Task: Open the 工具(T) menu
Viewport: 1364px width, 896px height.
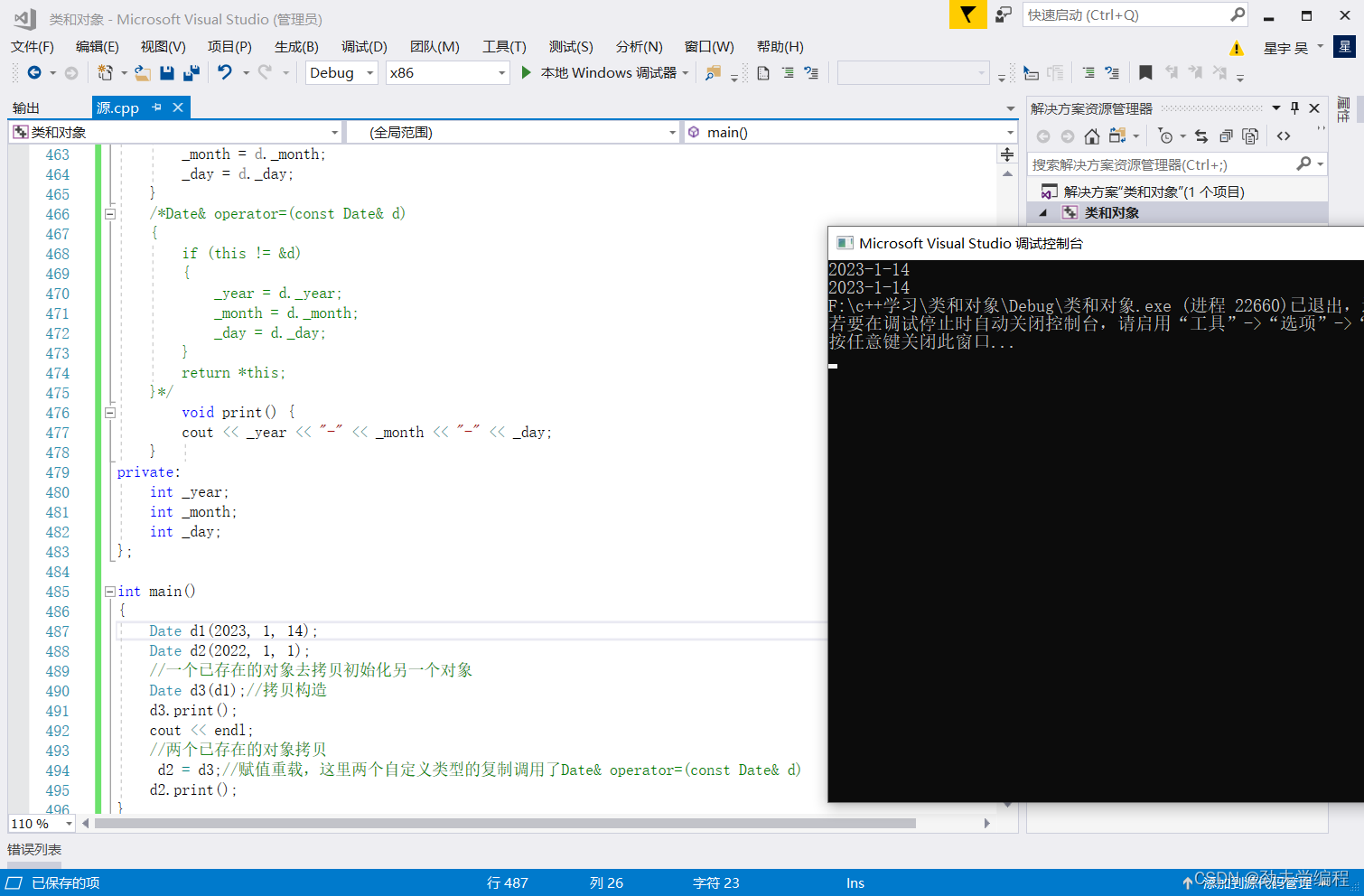Action: coord(504,47)
